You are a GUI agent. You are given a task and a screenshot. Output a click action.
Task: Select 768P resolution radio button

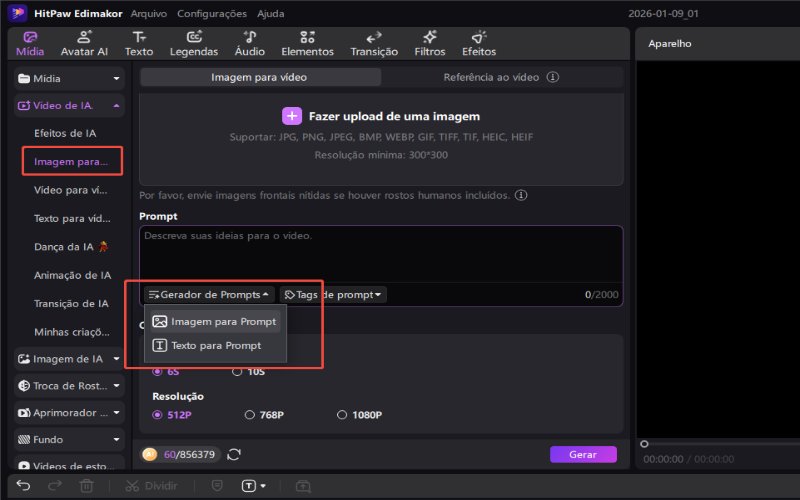tap(249, 415)
